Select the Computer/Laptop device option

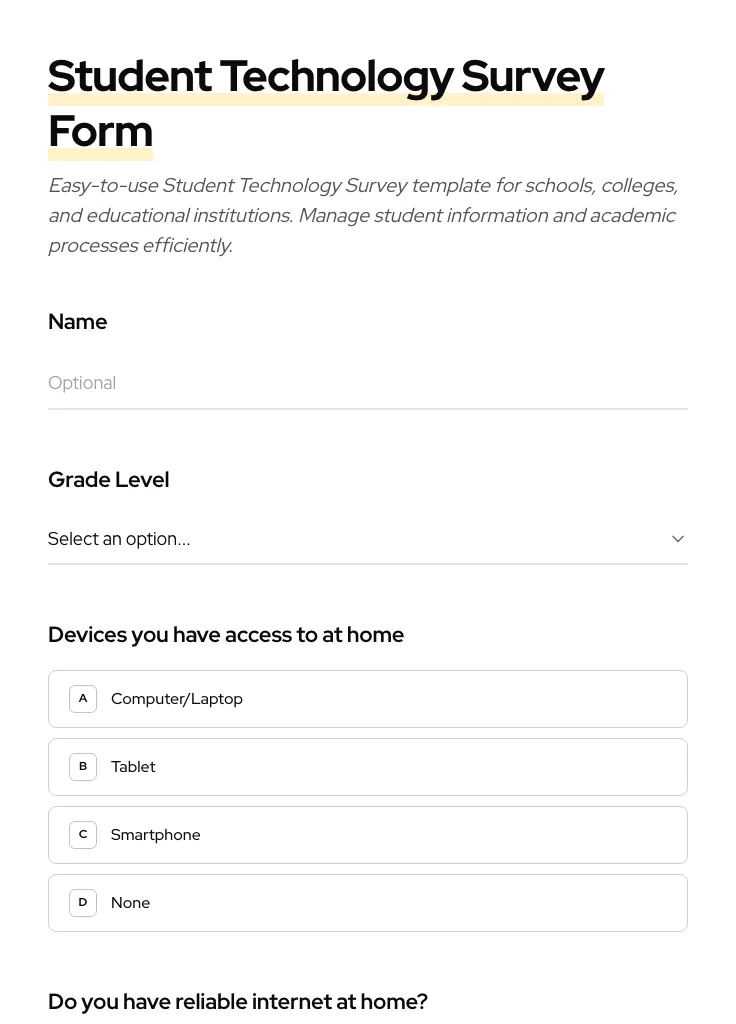[368, 698]
